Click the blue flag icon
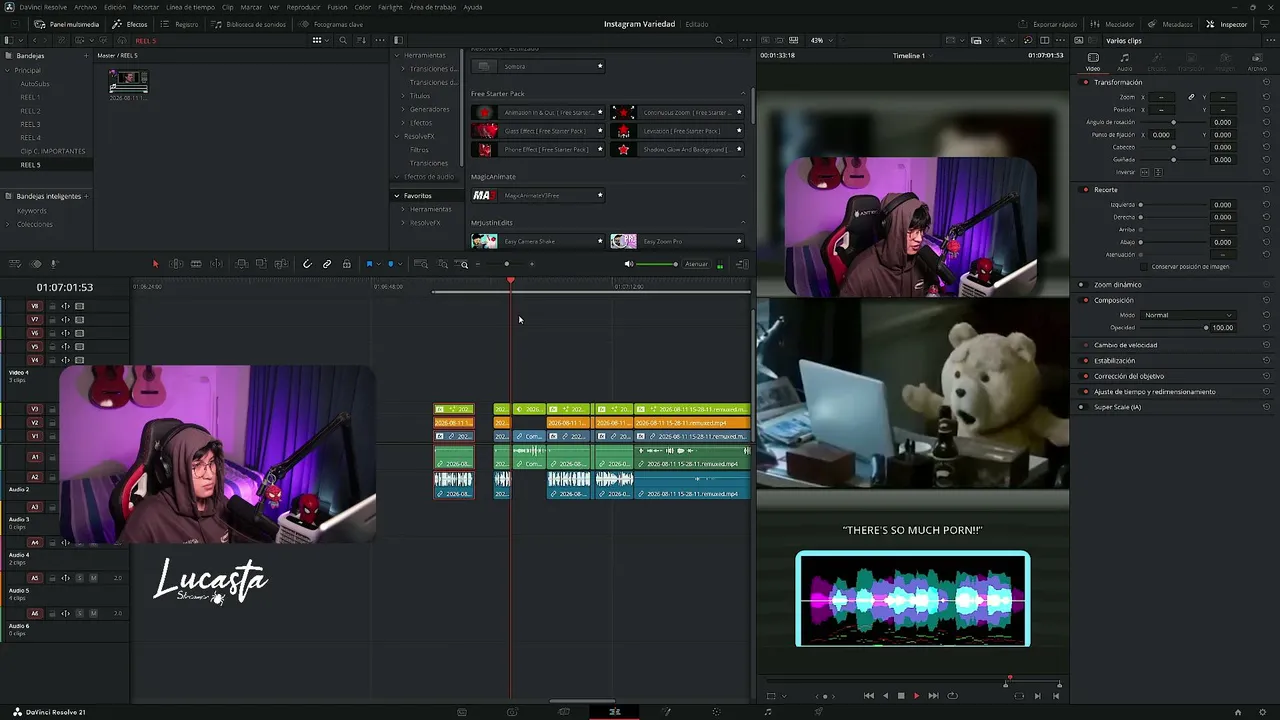Image resolution: width=1280 pixels, height=720 pixels. 369,264
